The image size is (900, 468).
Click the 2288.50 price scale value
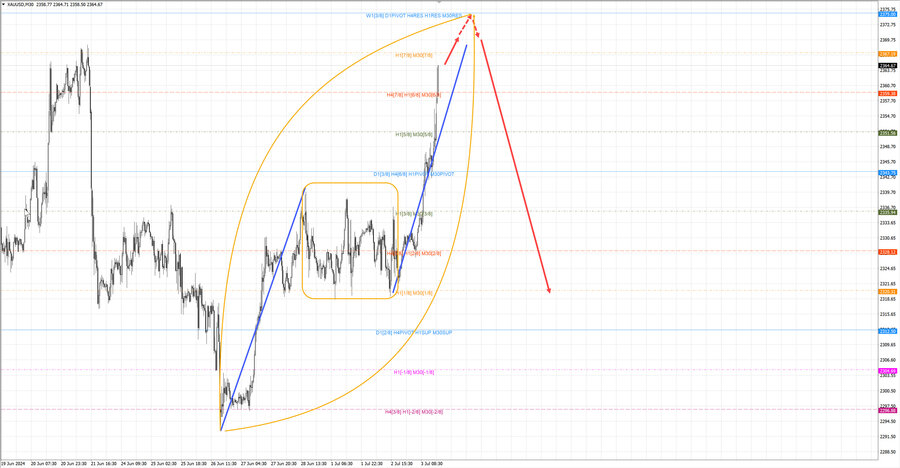click(x=887, y=452)
